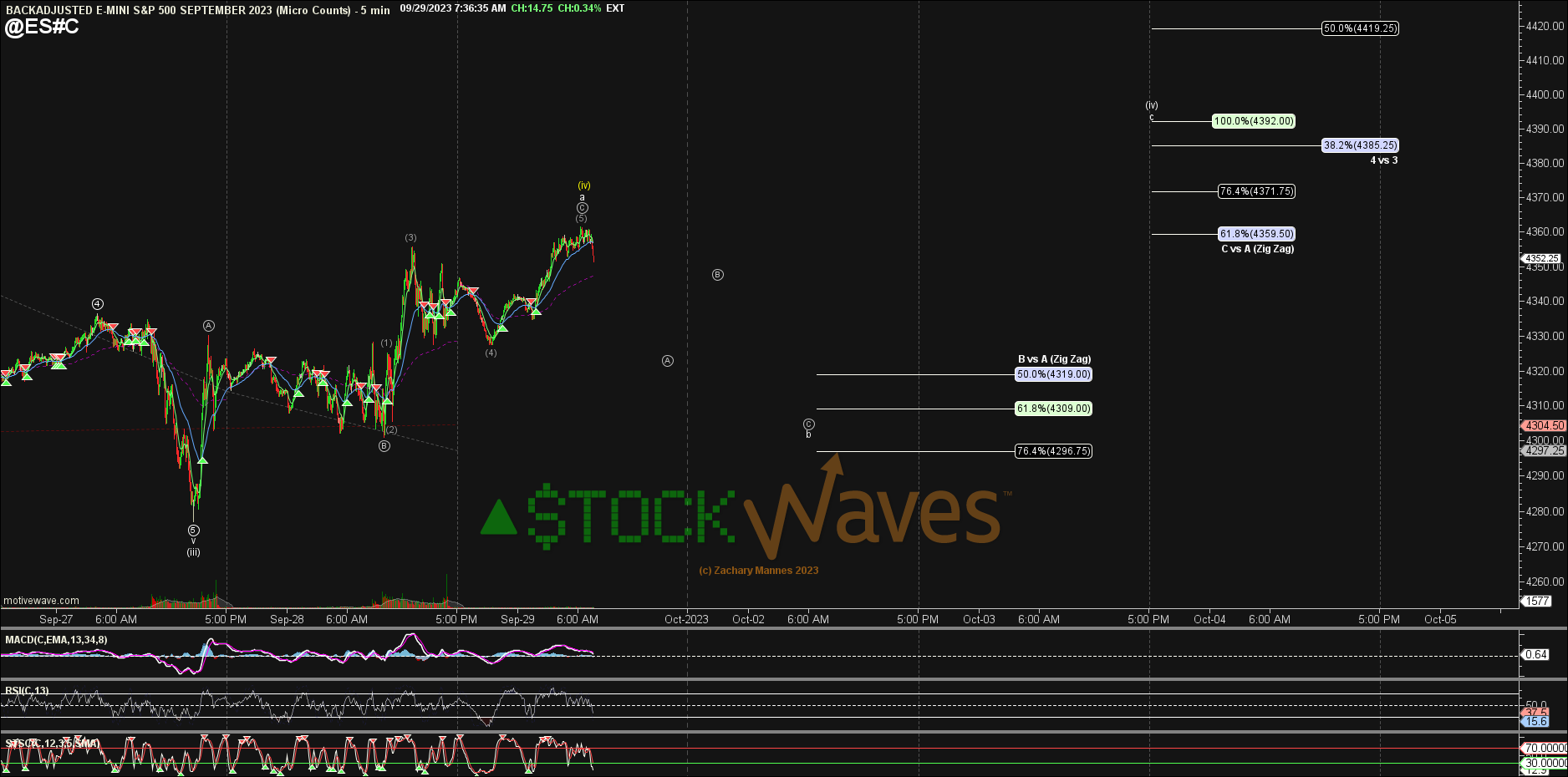Screen dimensions: 1568x777
Task: Select the yellow (iv) wave label
Action: [x=584, y=185]
